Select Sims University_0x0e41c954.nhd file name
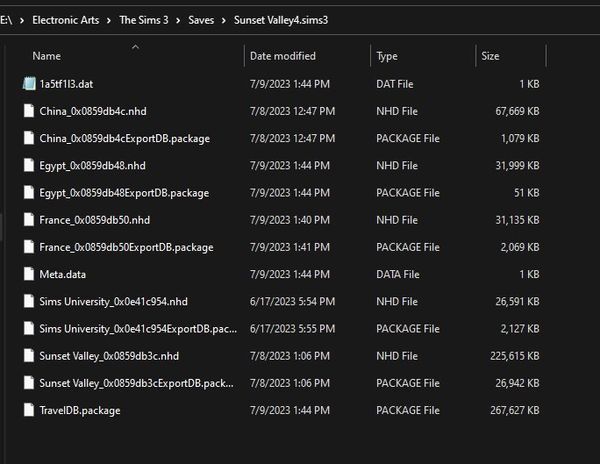The width and height of the screenshot is (600, 464). click(x=114, y=301)
